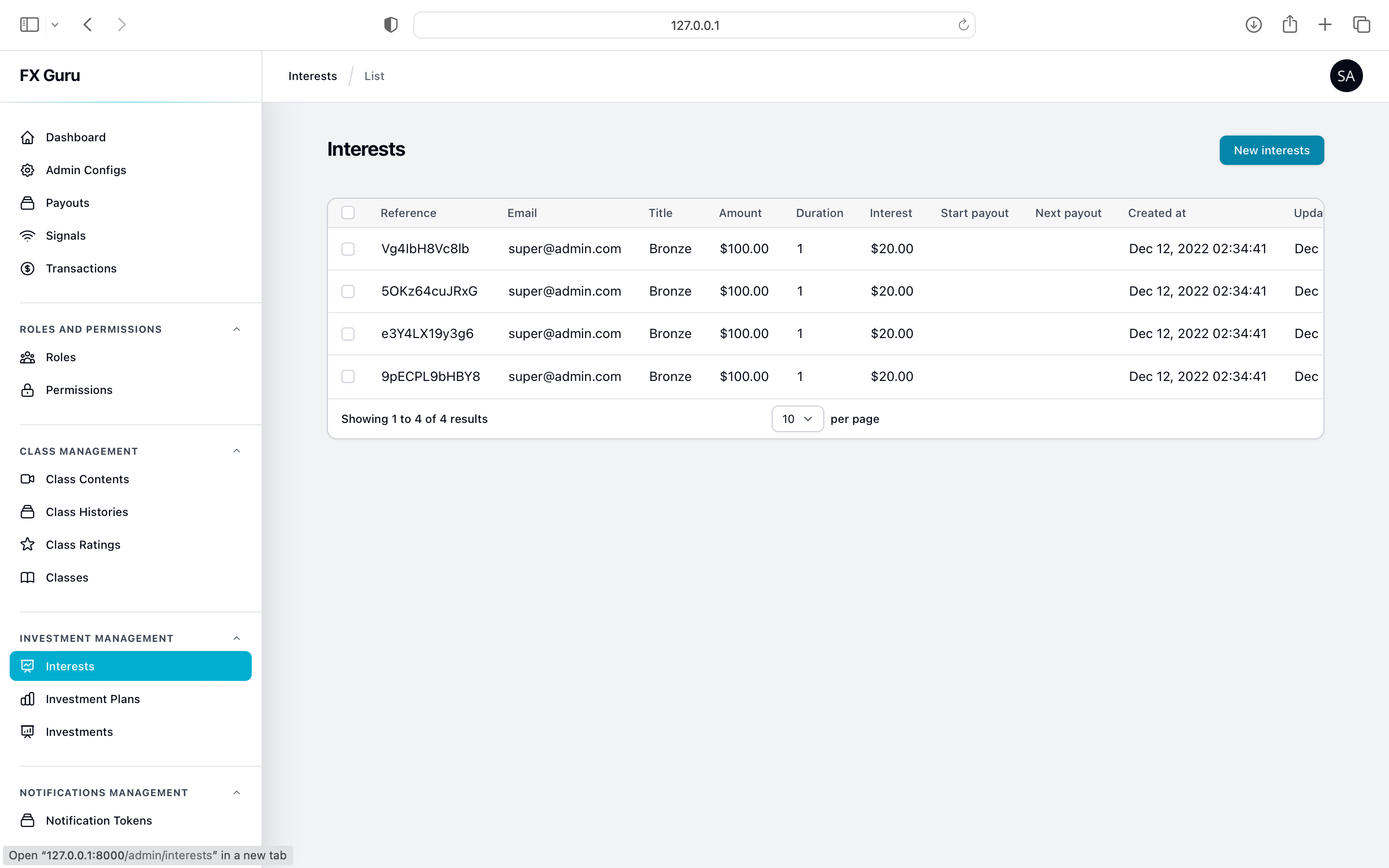Open the Investments menu item
Screen dimensions: 1389x868
pyautogui.click(x=79, y=732)
